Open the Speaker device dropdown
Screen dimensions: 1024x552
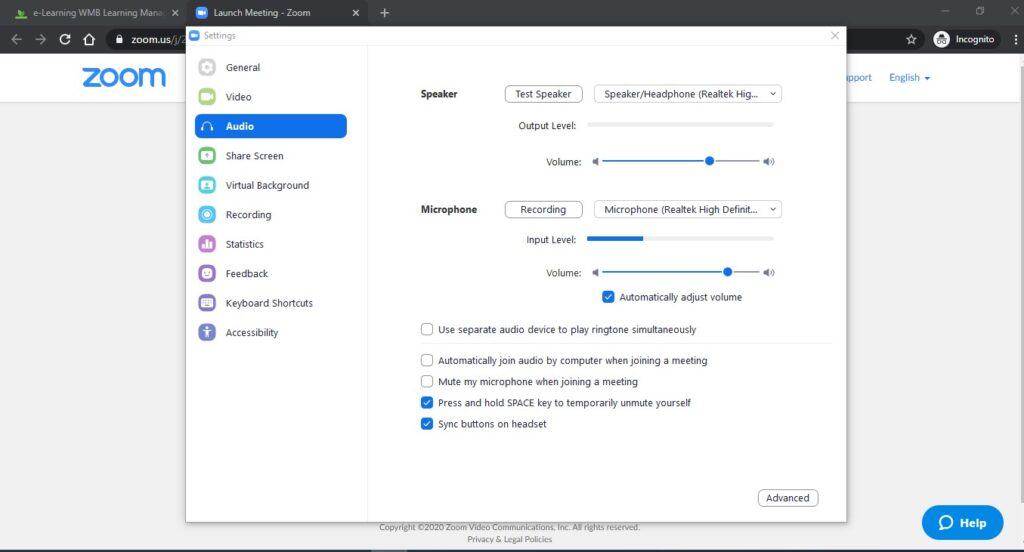[x=688, y=94]
